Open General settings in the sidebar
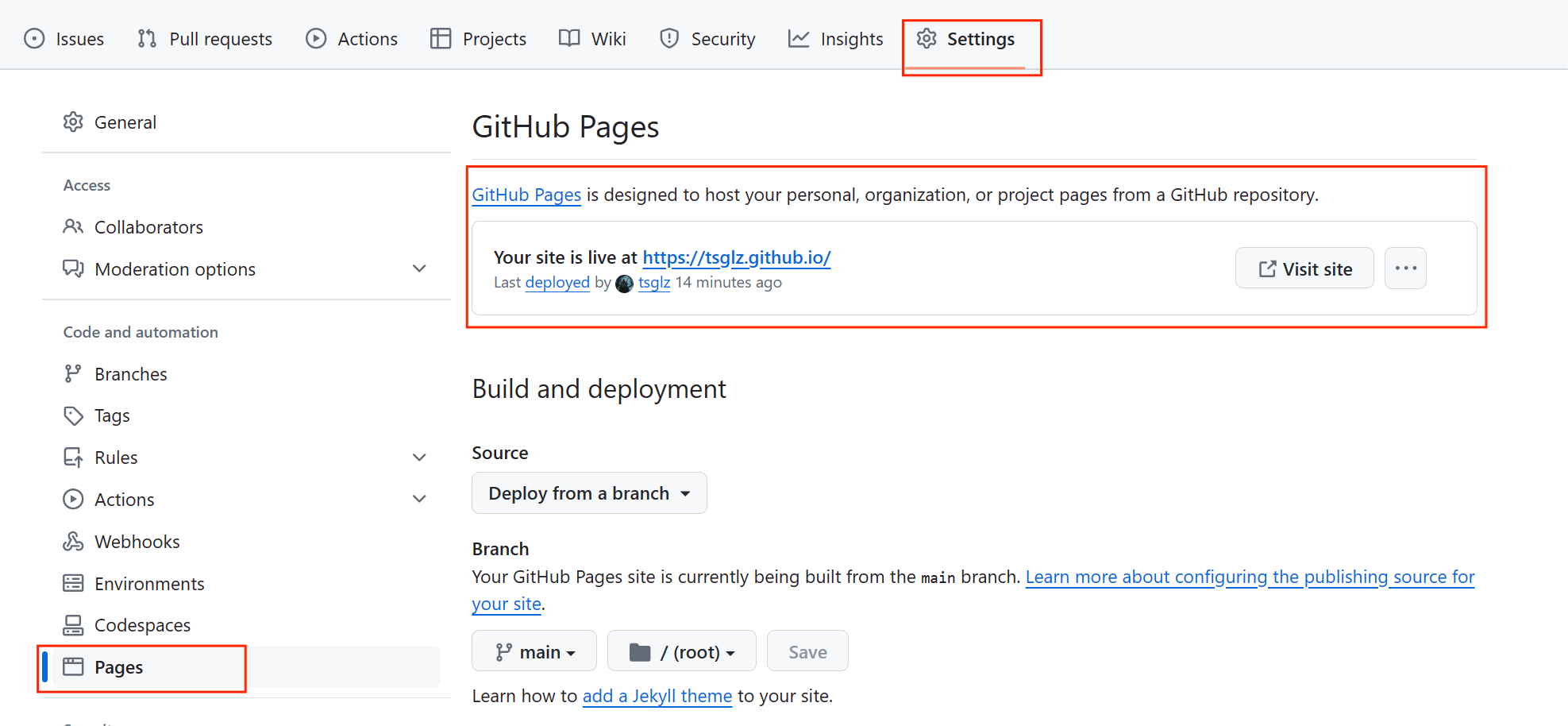The width and height of the screenshot is (1568, 726). [125, 122]
